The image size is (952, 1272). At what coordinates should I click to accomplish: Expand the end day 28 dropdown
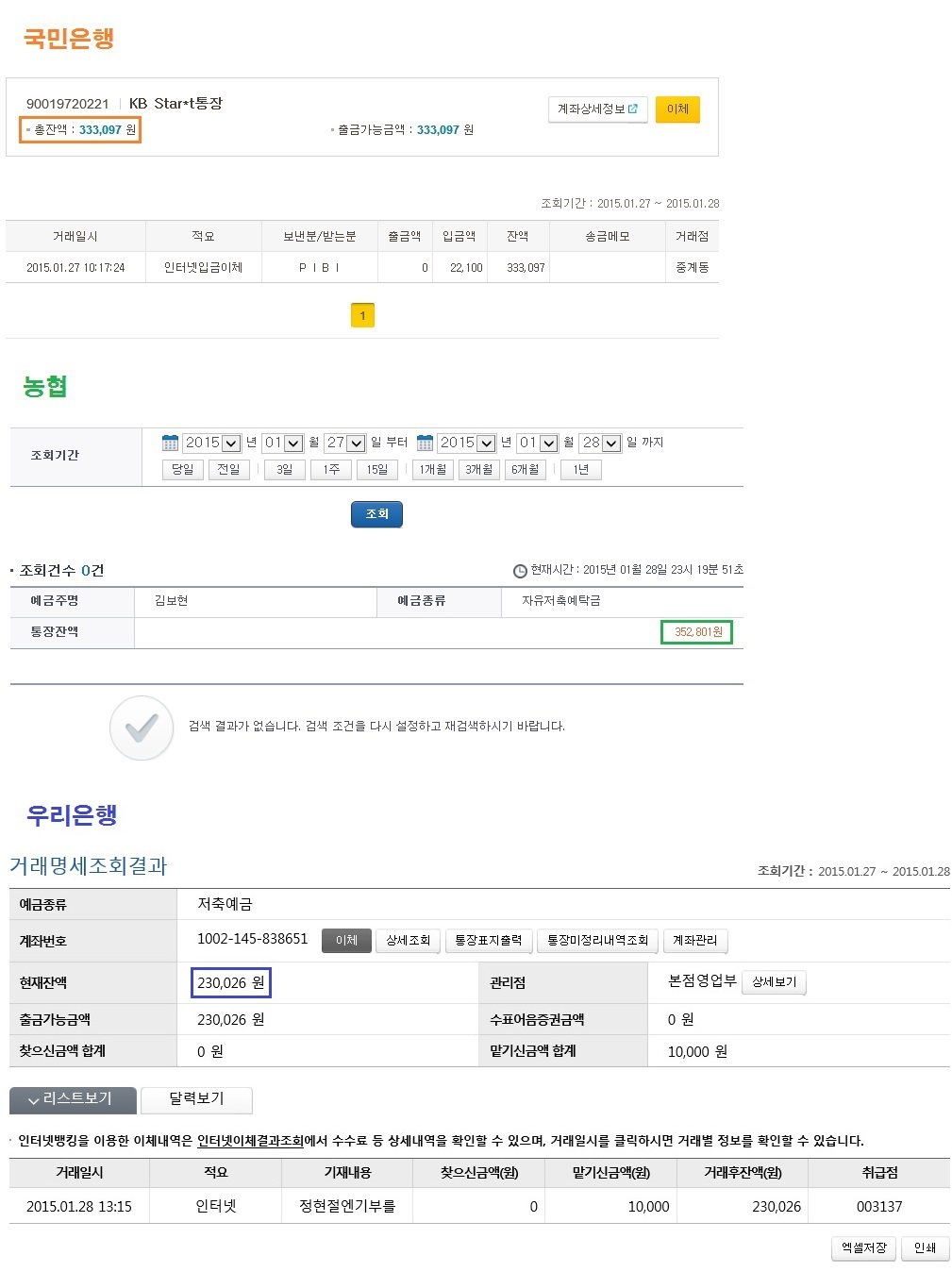point(611,444)
